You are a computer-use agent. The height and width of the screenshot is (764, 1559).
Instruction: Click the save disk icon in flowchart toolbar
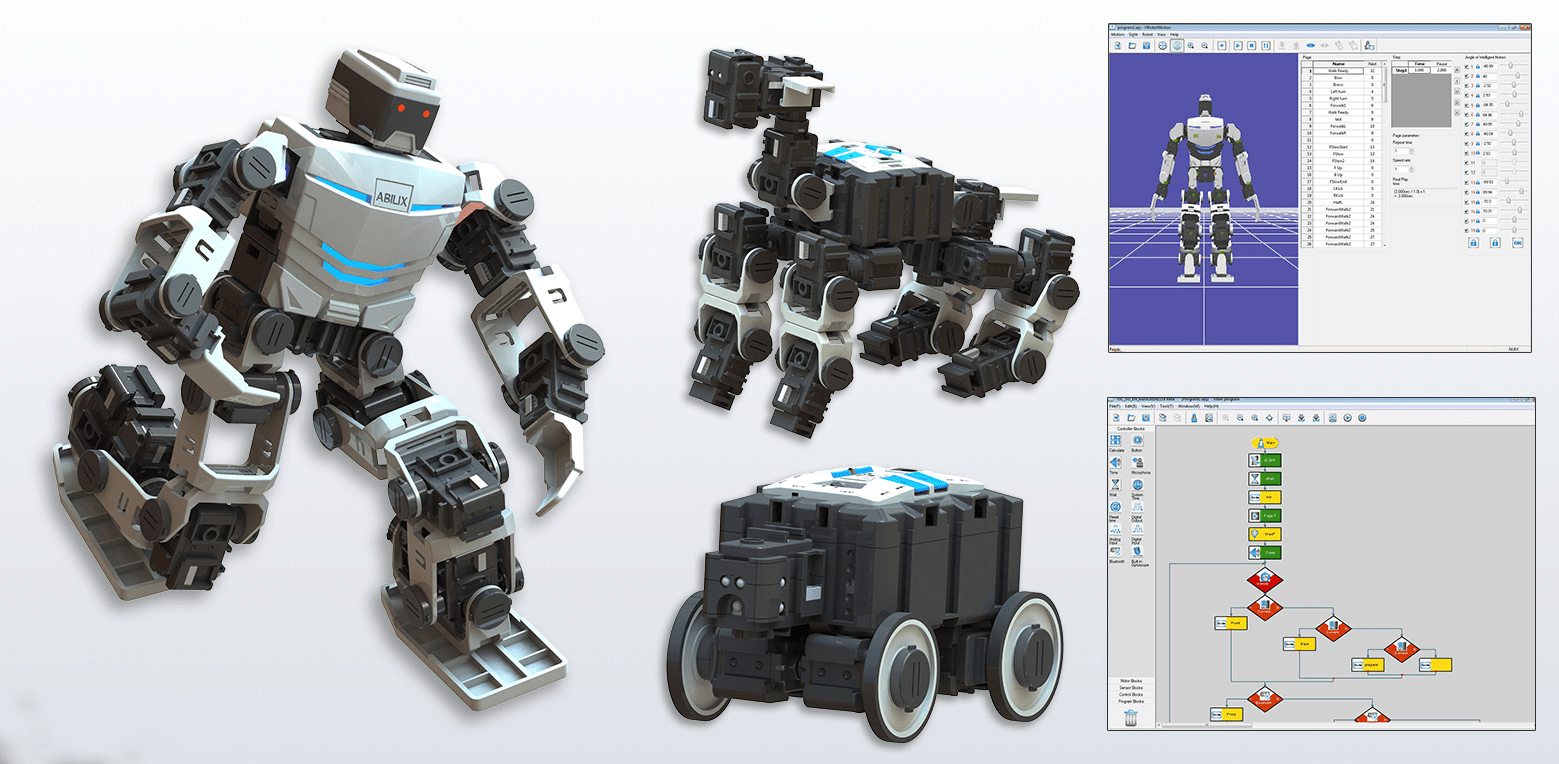pos(1146,418)
